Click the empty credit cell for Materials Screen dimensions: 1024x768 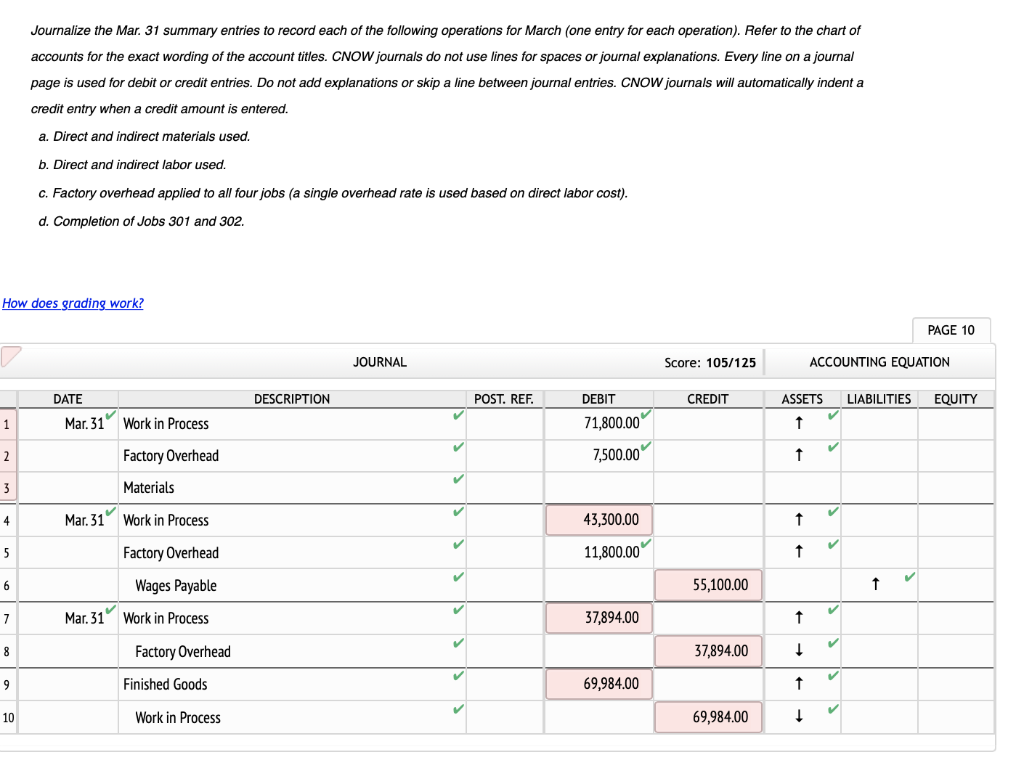[708, 488]
